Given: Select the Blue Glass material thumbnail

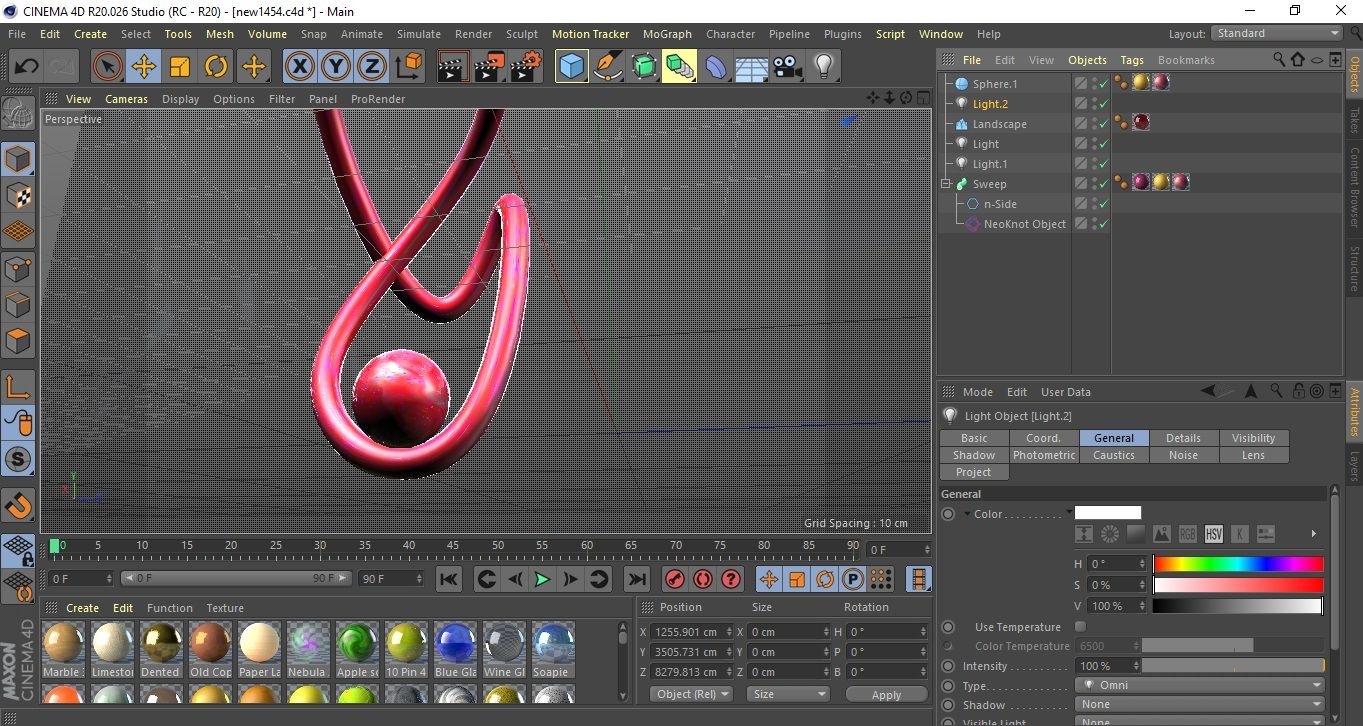Looking at the screenshot, I should pos(454,642).
